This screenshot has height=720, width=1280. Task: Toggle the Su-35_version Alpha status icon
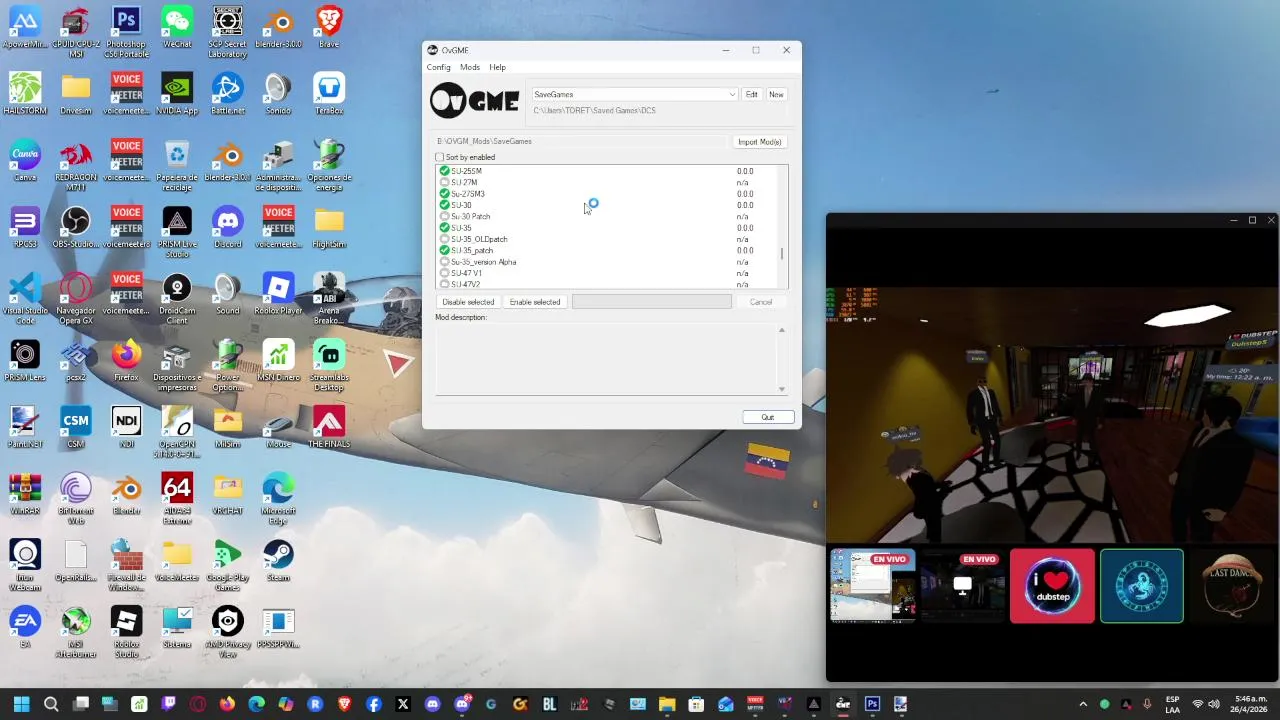(445, 262)
